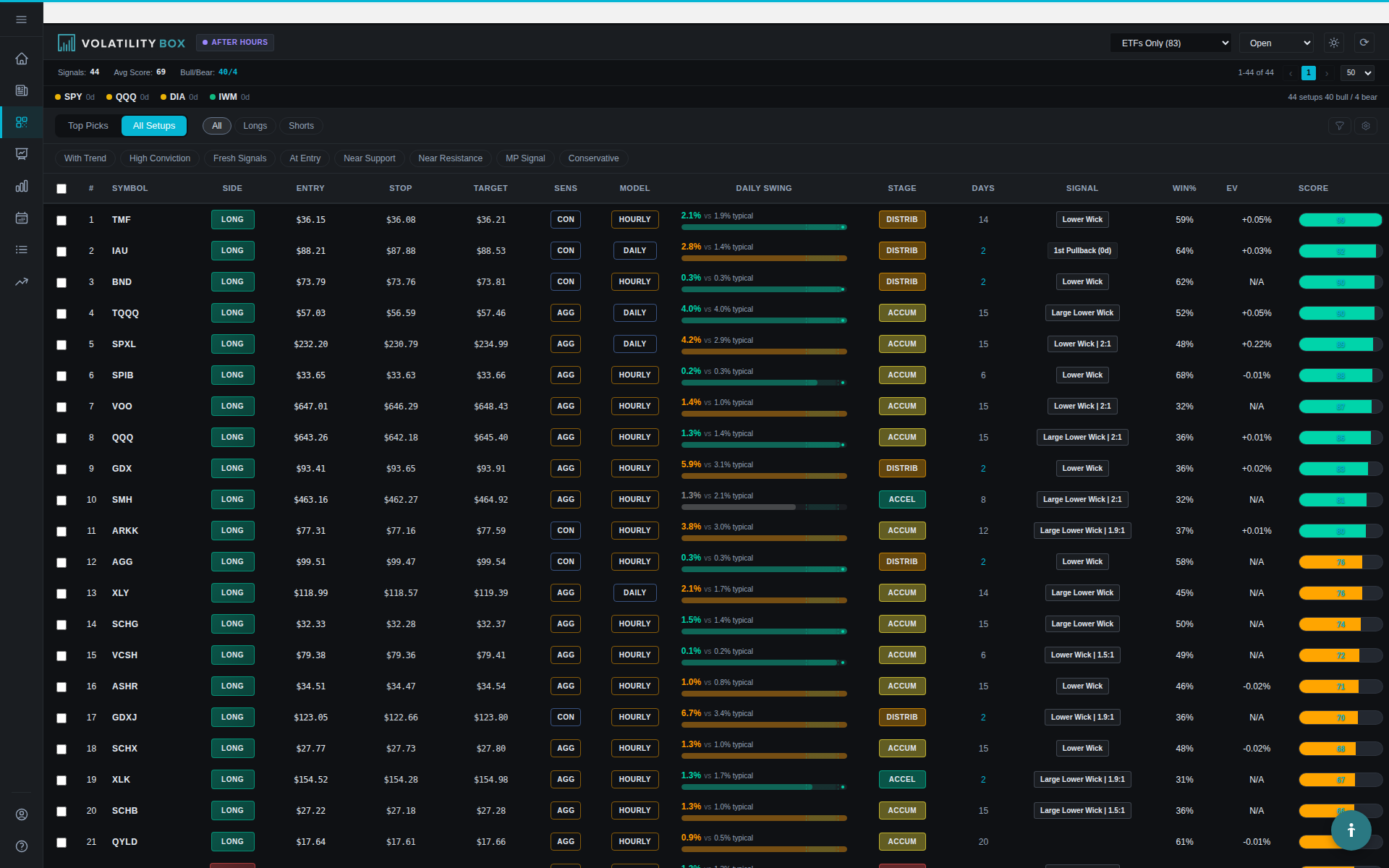Go to Home via sidebar icon

point(22,59)
